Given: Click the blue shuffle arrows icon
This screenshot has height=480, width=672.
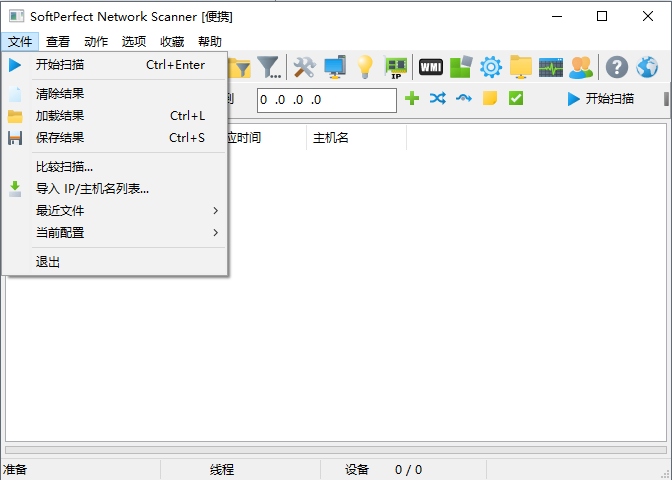Looking at the screenshot, I should point(438,99).
